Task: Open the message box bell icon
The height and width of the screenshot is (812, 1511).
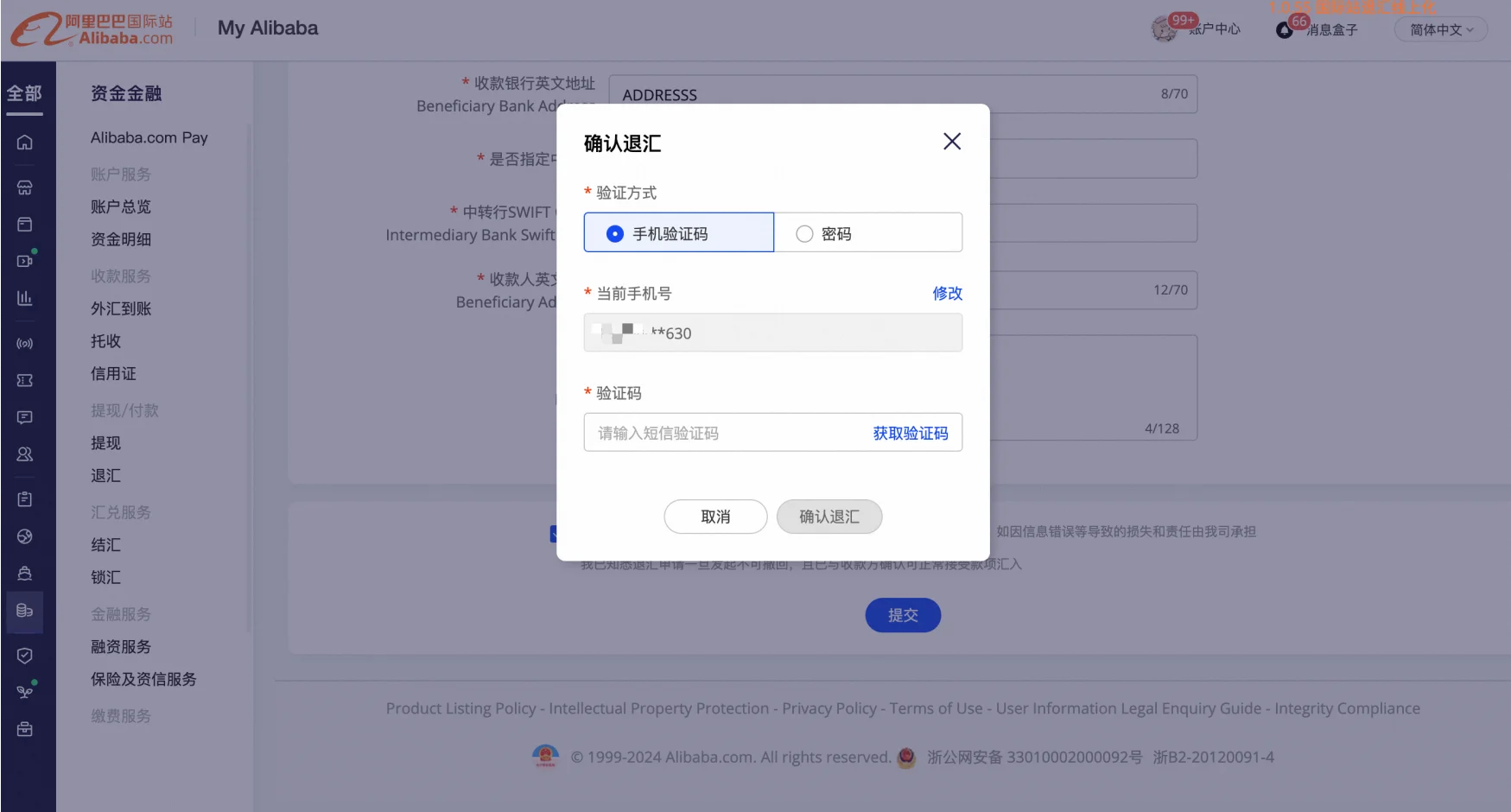Action: point(1285,30)
